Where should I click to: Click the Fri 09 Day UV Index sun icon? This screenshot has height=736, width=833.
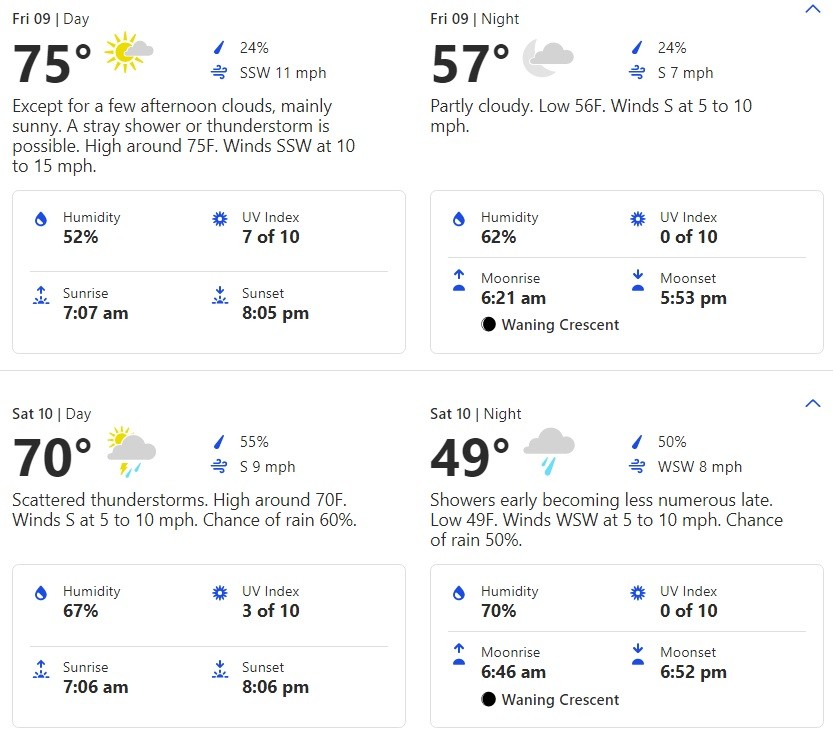point(219,219)
